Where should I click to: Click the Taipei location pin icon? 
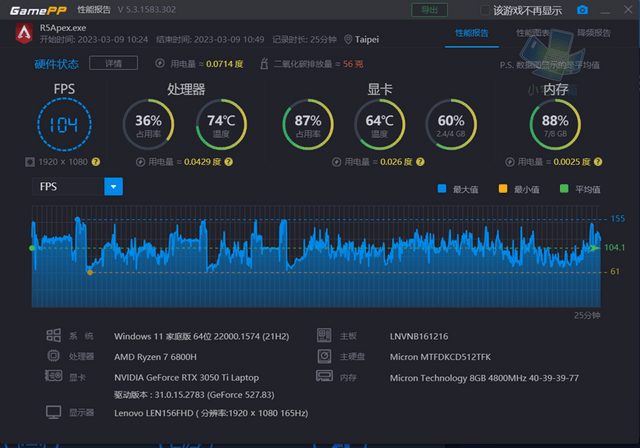348,39
